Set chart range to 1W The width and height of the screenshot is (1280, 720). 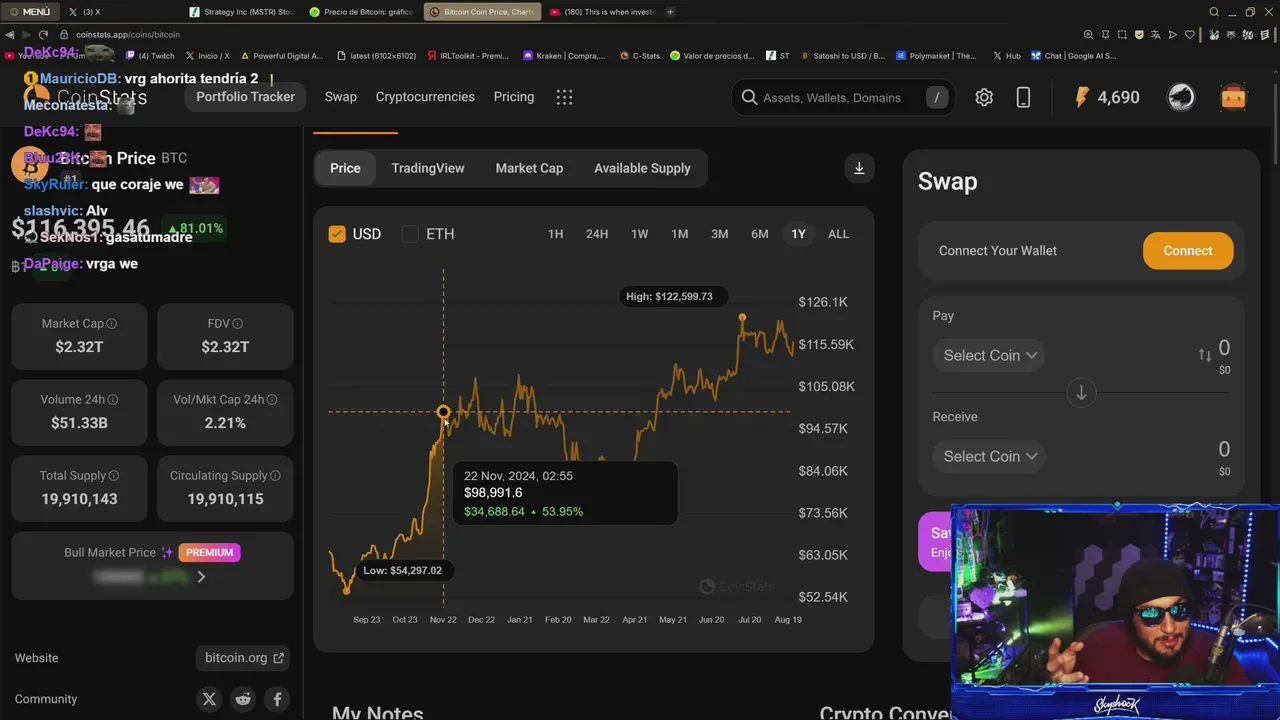coord(639,234)
